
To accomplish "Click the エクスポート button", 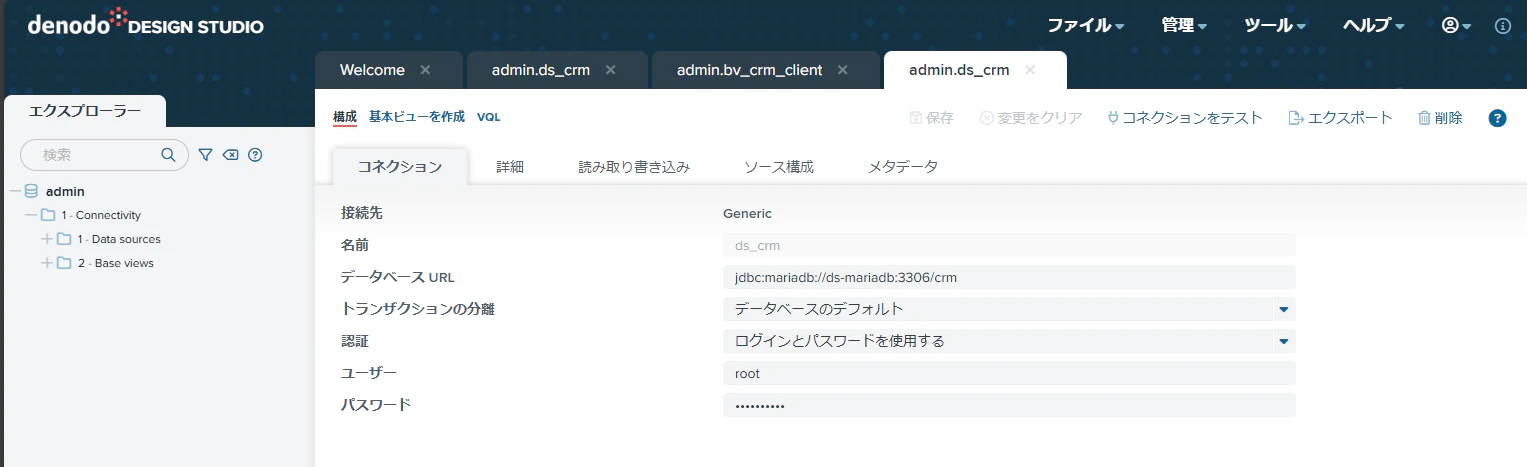I will coord(1340,118).
